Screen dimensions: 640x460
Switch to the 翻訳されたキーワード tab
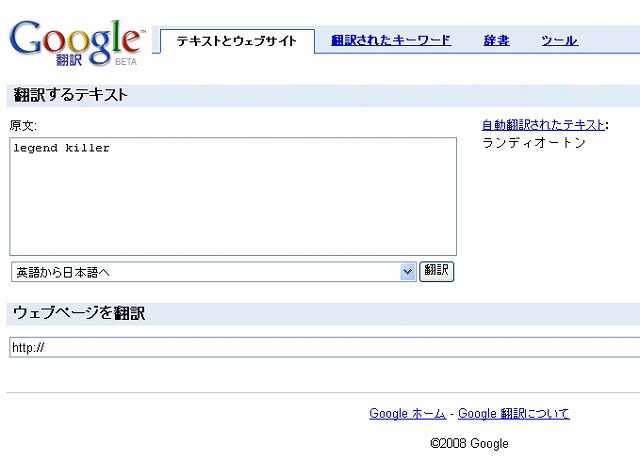(x=391, y=41)
